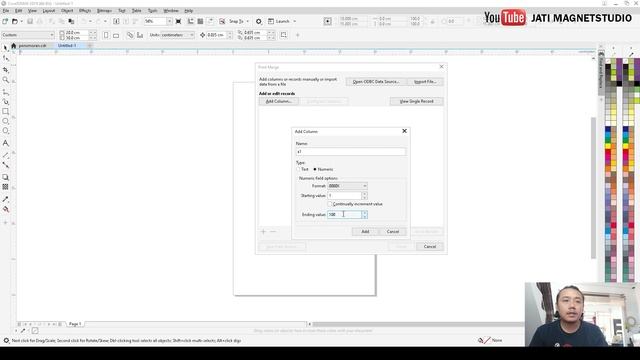
Task: Select the Pick tool in the toolbox
Action: tap(5, 48)
